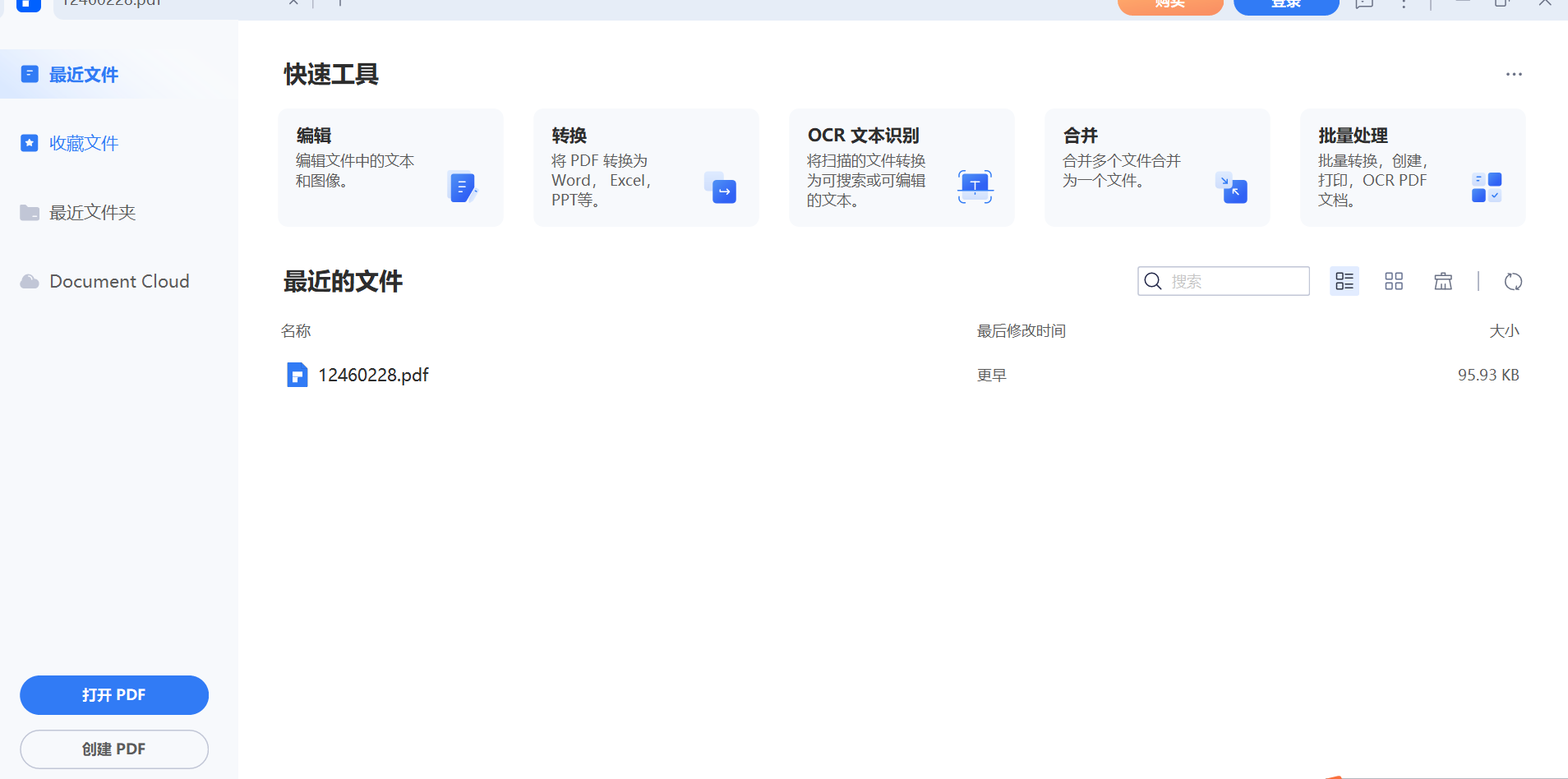Open the 编辑 (Edit) quick tool

pos(390,167)
